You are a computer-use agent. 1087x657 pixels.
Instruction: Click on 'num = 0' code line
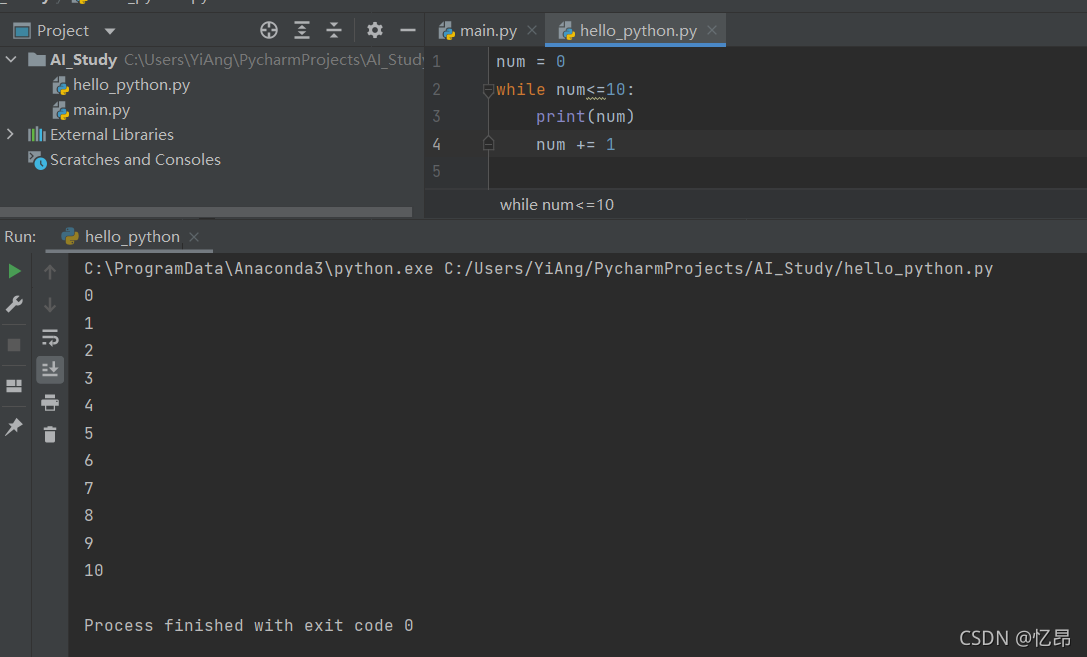coord(530,62)
